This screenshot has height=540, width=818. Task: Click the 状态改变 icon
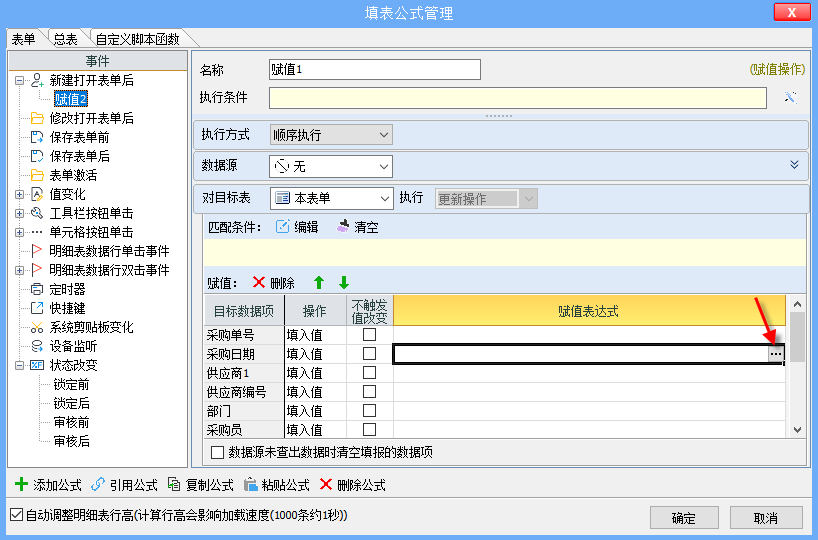click(37, 365)
